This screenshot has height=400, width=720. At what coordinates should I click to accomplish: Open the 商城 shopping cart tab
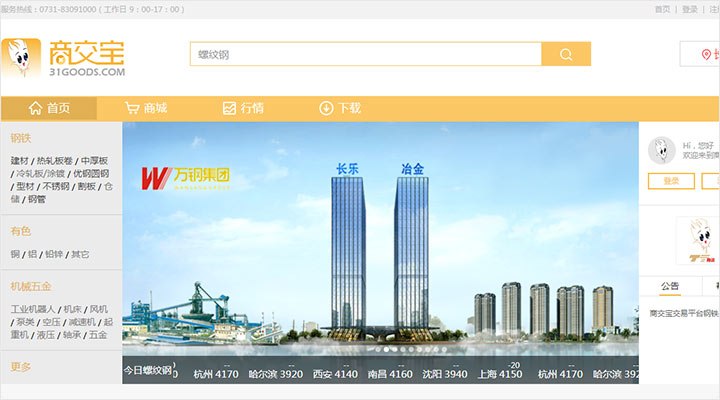[146, 108]
